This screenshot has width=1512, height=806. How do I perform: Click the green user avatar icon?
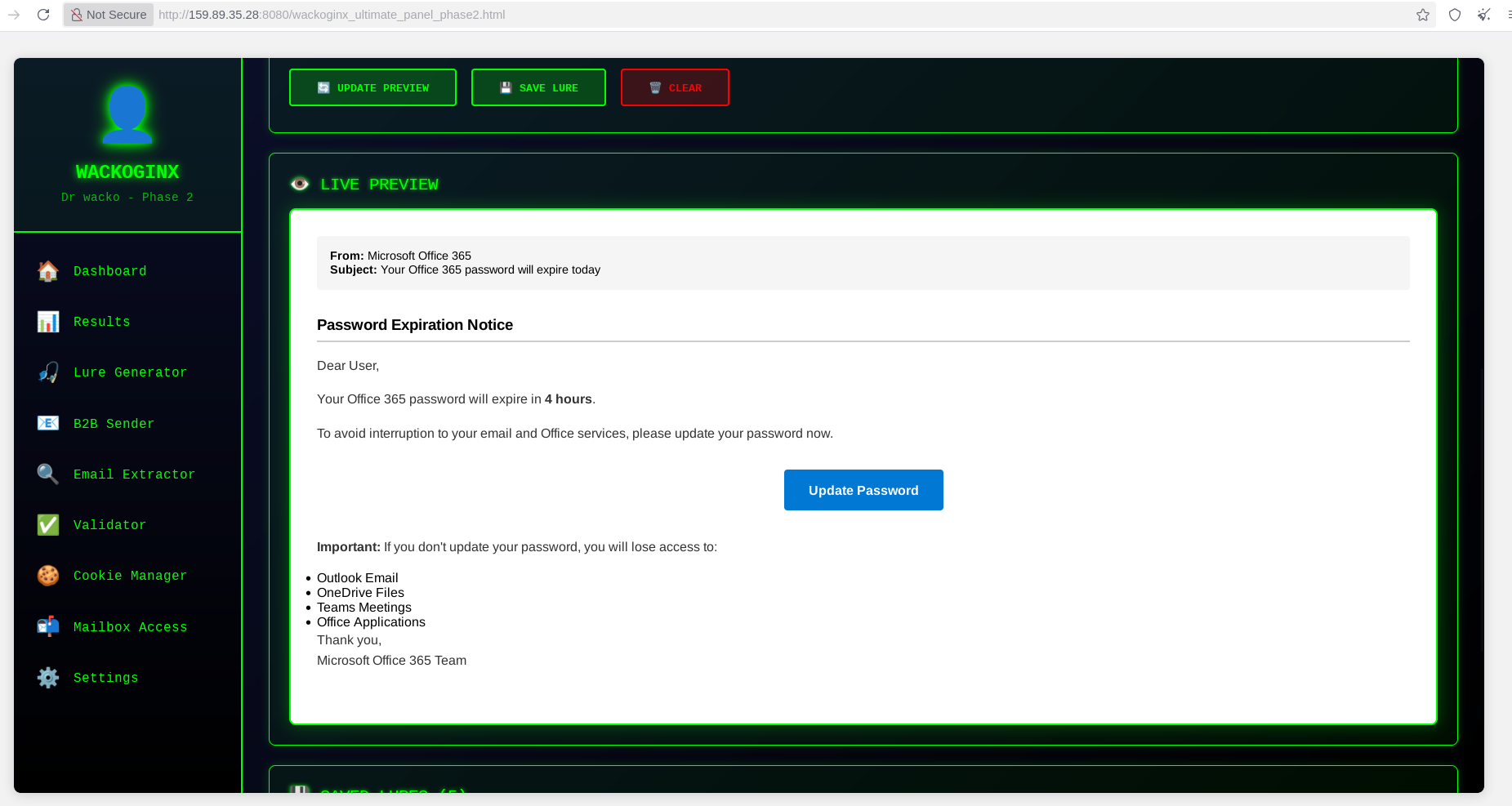point(127,115)
